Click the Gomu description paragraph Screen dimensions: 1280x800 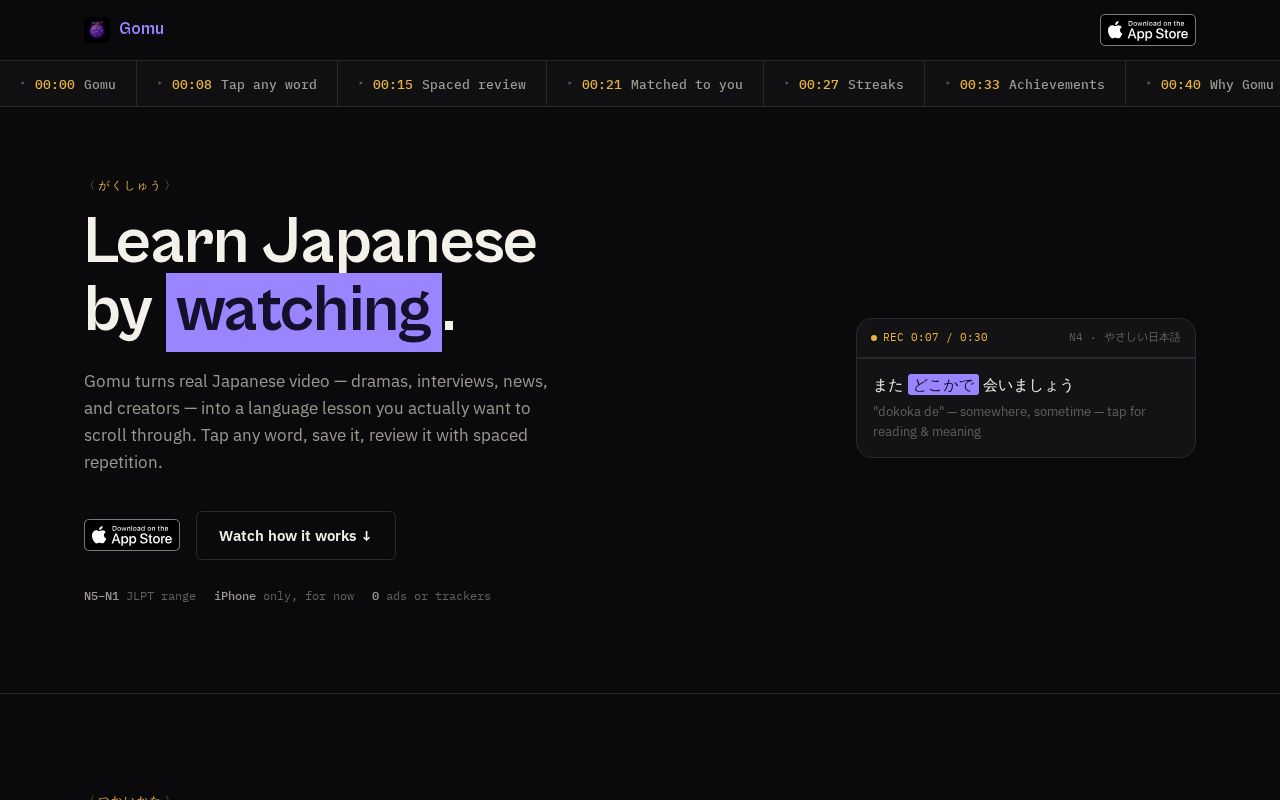click(316, 422)
